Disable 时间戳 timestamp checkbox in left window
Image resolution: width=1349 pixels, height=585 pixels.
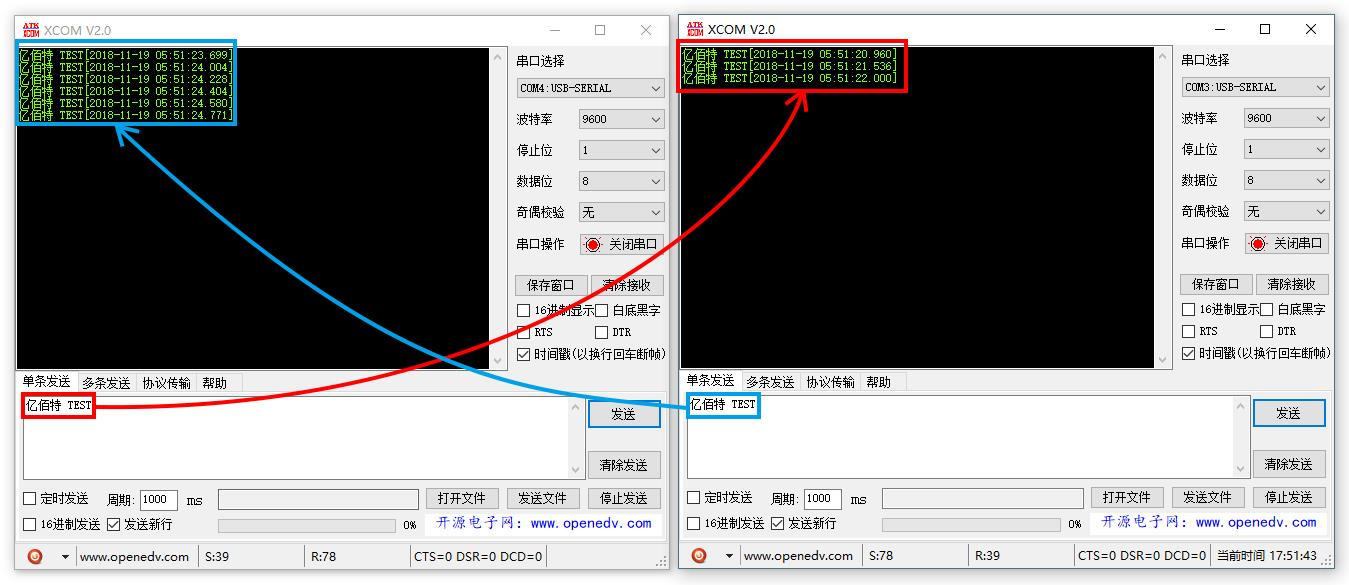pos(524,354)
